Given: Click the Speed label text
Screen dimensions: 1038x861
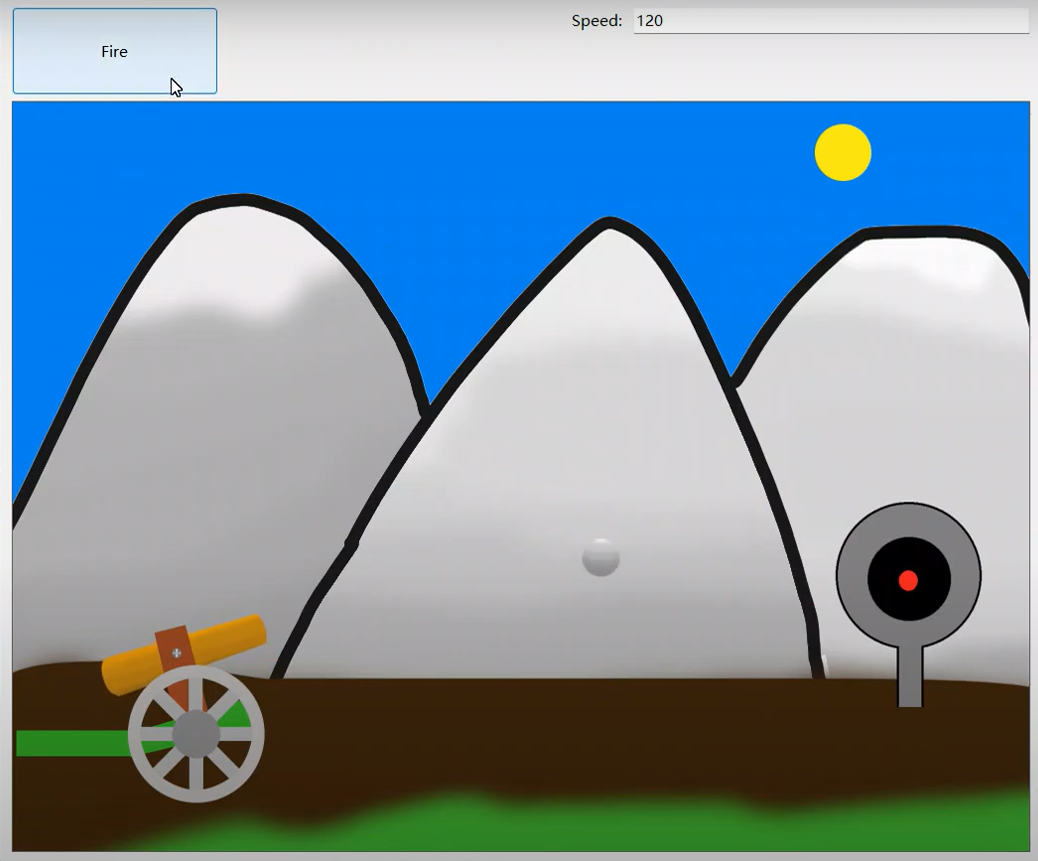Looking at the screenshot, I should tap(595, 18).
